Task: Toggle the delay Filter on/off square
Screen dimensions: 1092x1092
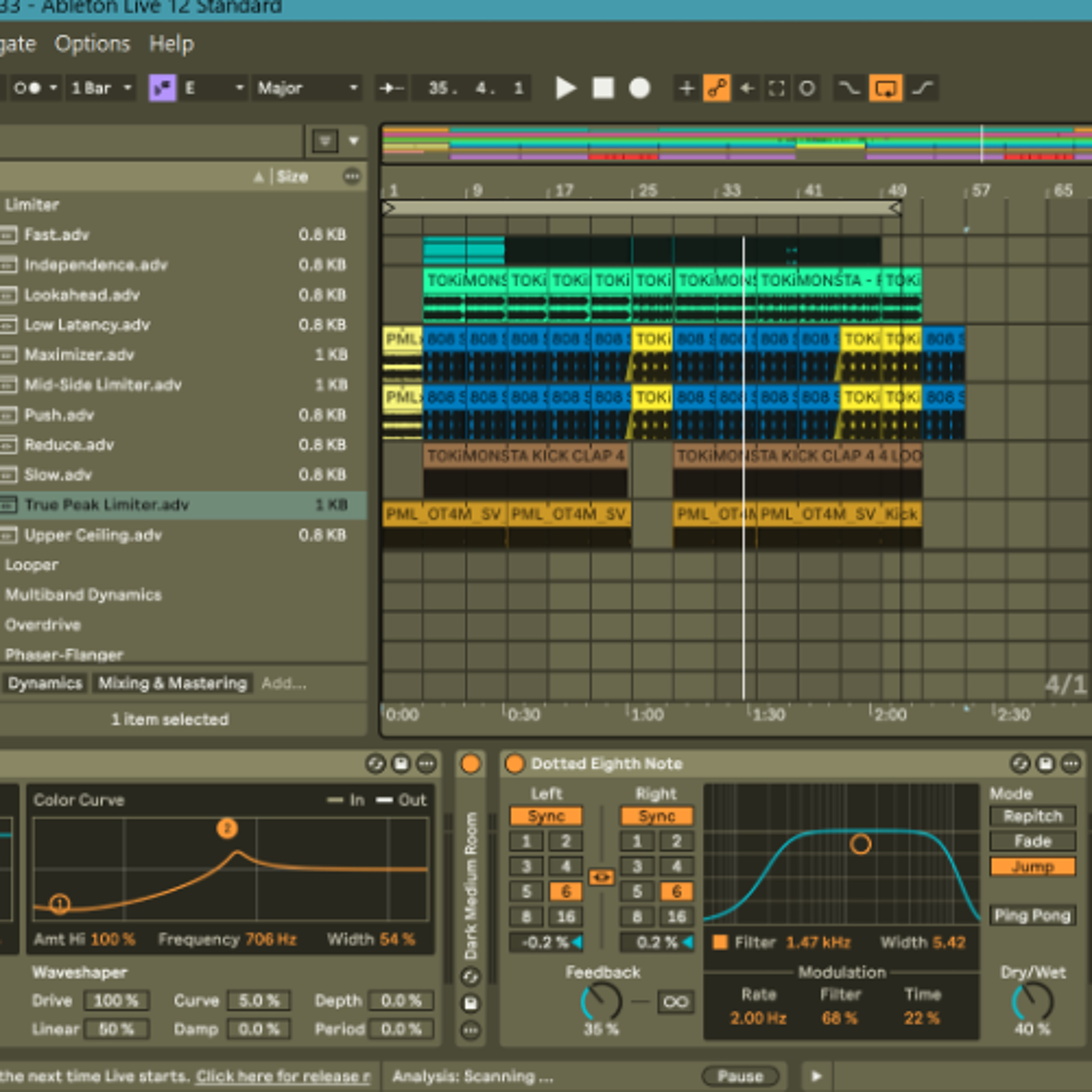Action: [720, 942]
